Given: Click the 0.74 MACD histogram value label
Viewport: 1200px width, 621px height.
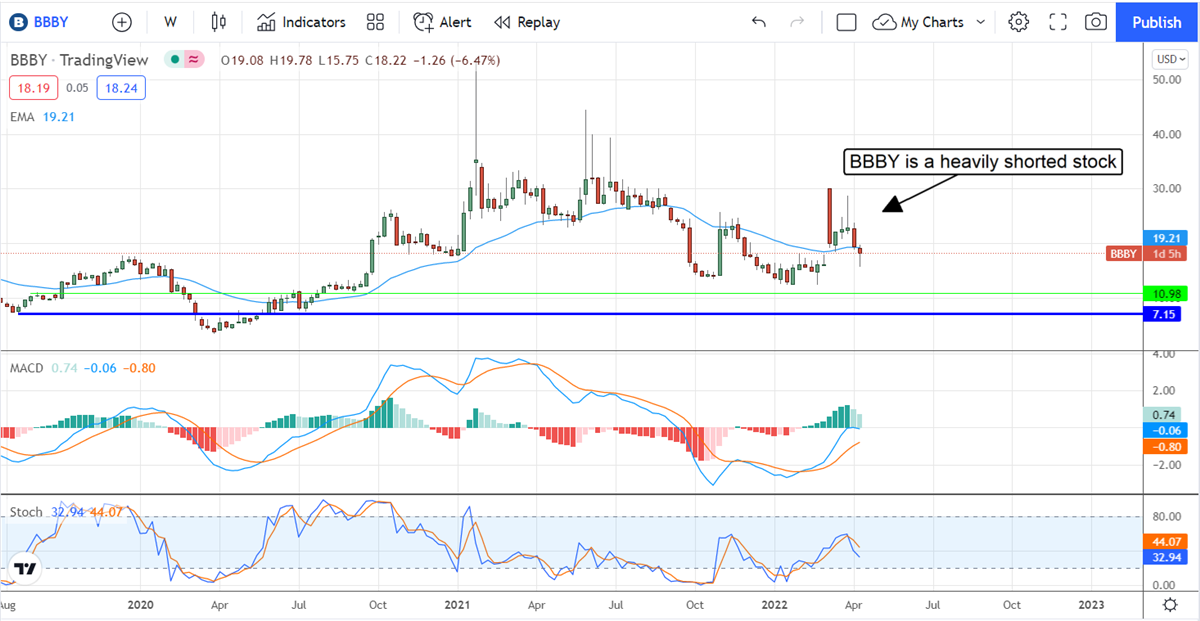Looking at the screenshot, I should tap(1163, 414).
